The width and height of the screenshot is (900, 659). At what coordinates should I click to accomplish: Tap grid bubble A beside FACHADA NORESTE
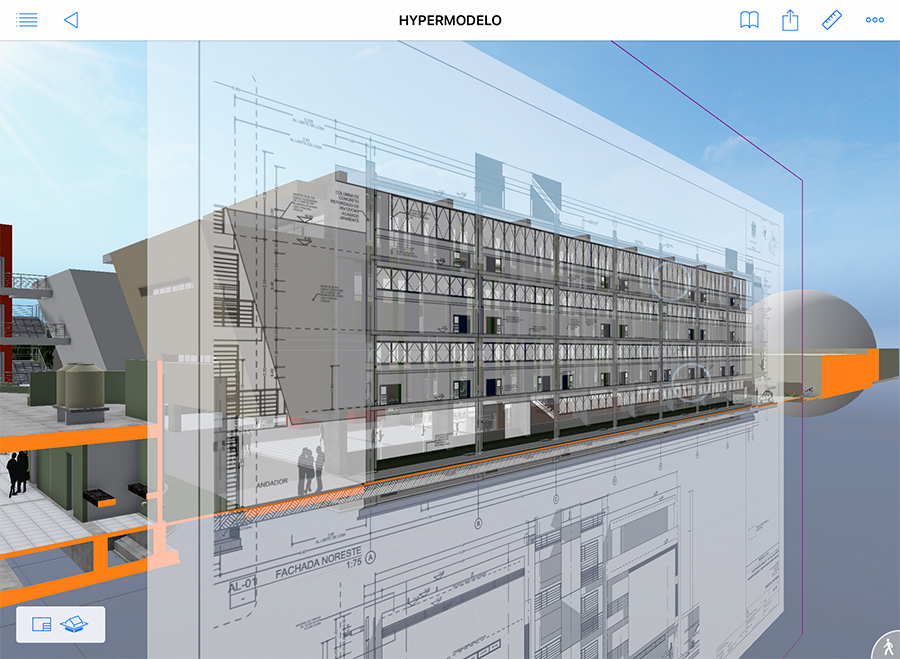pos(371,556)
